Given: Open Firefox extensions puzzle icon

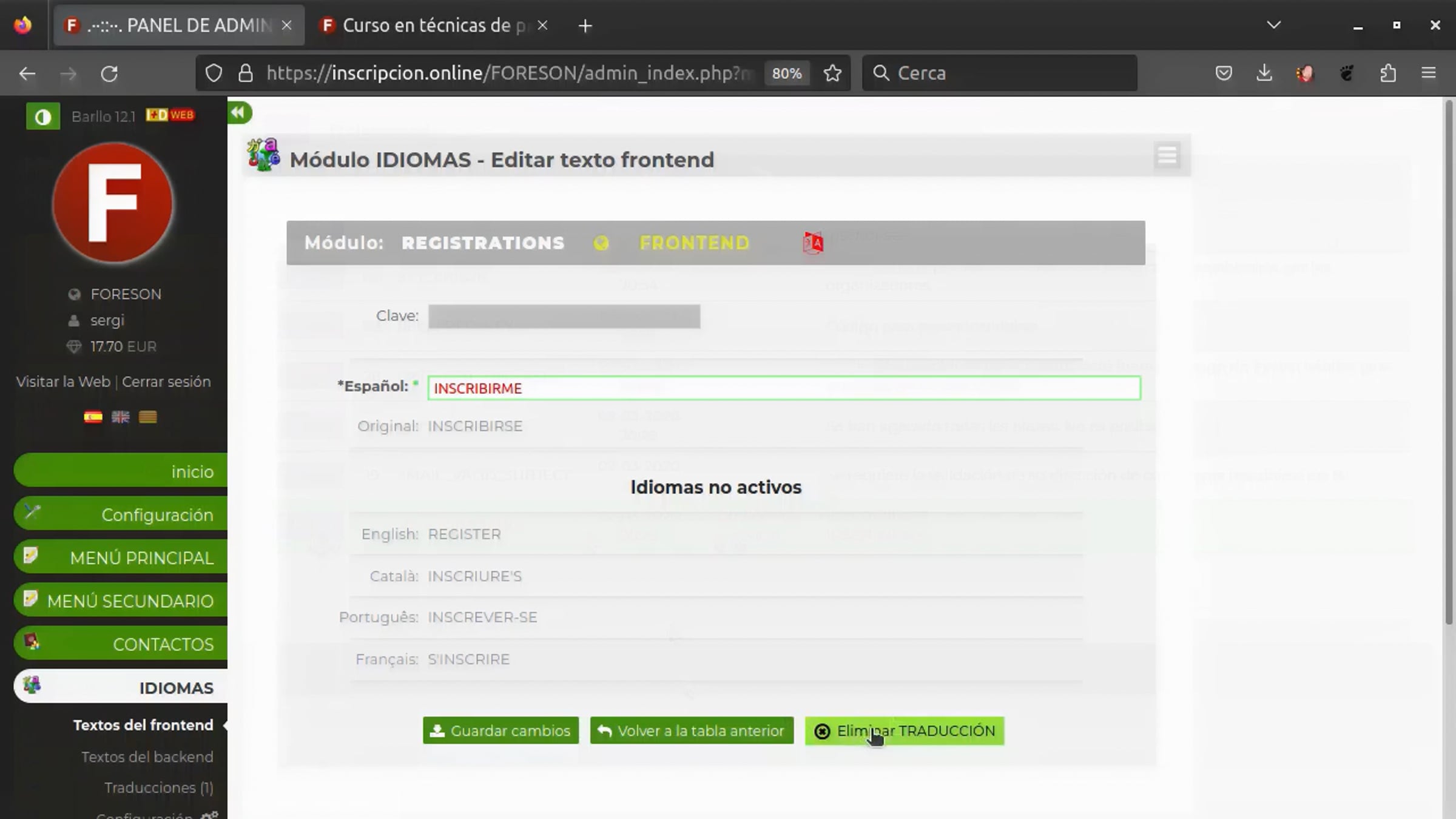Looking at the screenshot, I should [x=1388, y=73].
